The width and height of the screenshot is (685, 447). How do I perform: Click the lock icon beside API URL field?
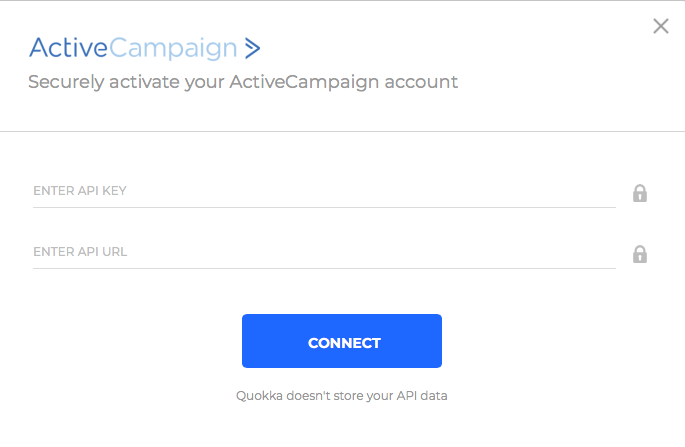[640, 254]
